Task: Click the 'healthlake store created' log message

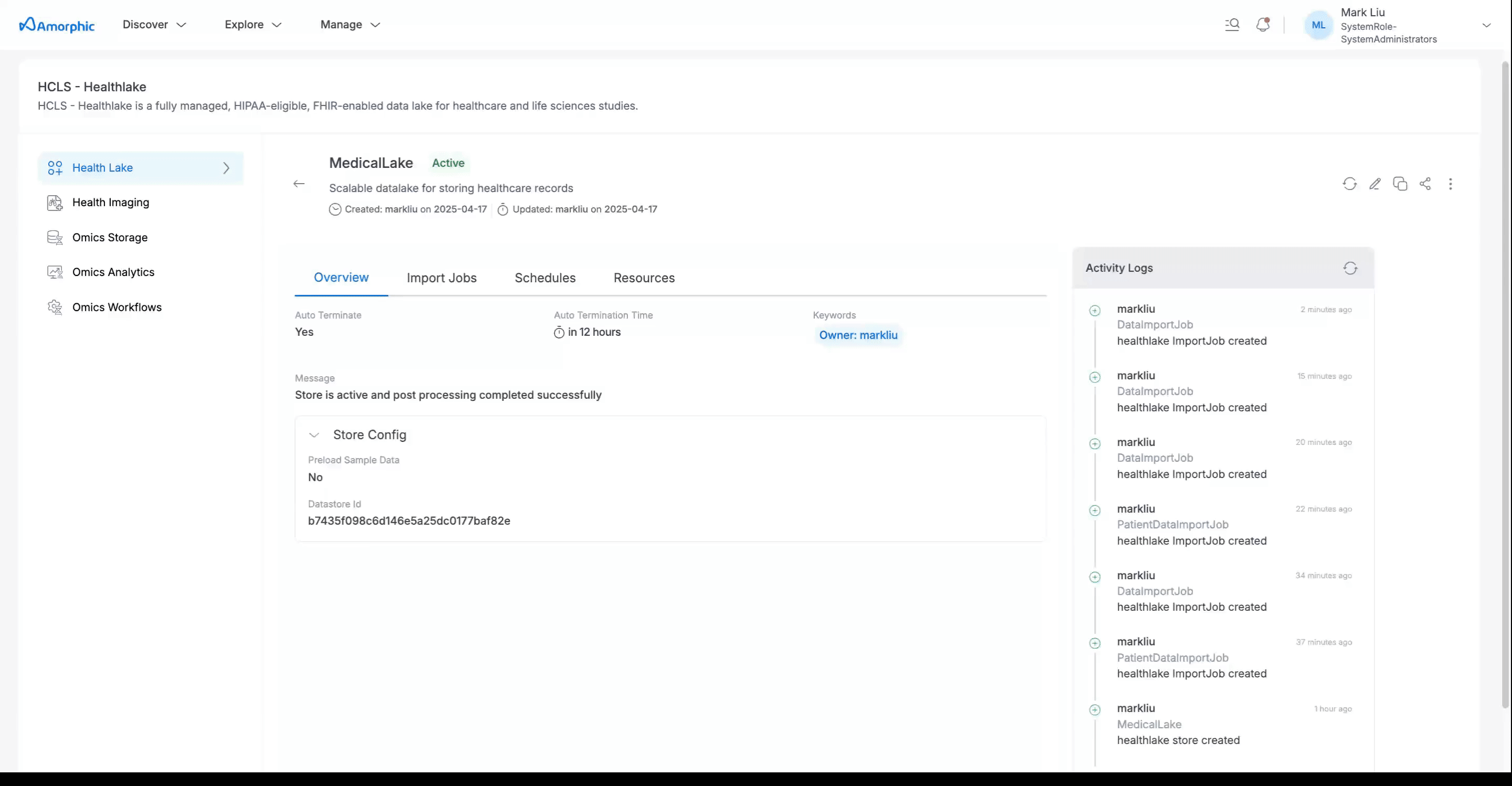Action: click(x=1179, y=740)
